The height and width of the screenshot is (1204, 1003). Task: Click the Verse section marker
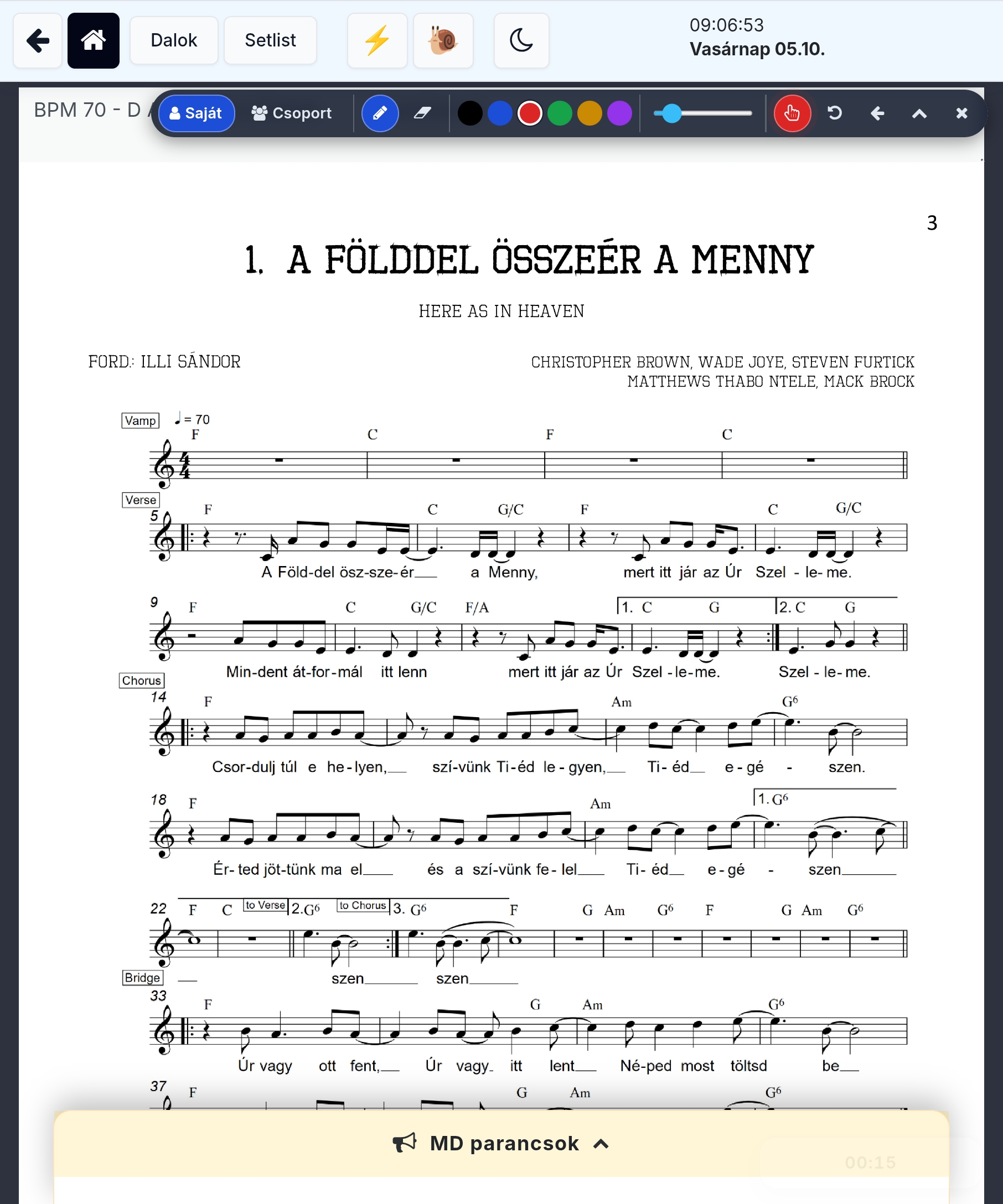(x=141, y=500)
